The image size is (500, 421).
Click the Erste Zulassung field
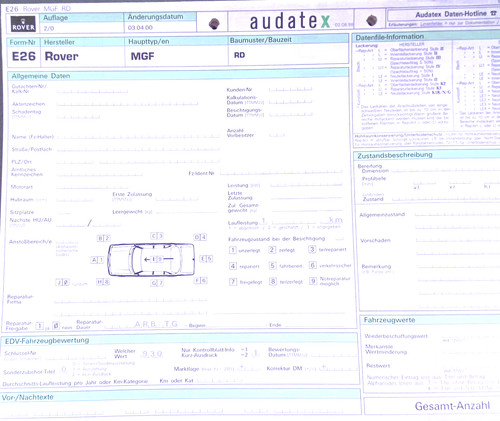tap(177, 199)
